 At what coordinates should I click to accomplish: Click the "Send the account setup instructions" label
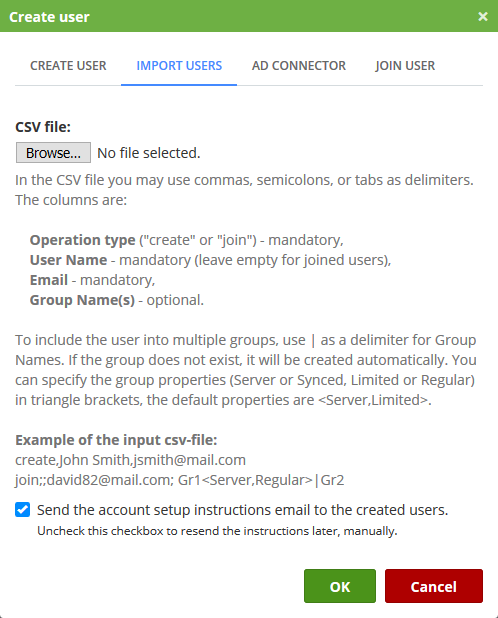click(x=243, y=510)
